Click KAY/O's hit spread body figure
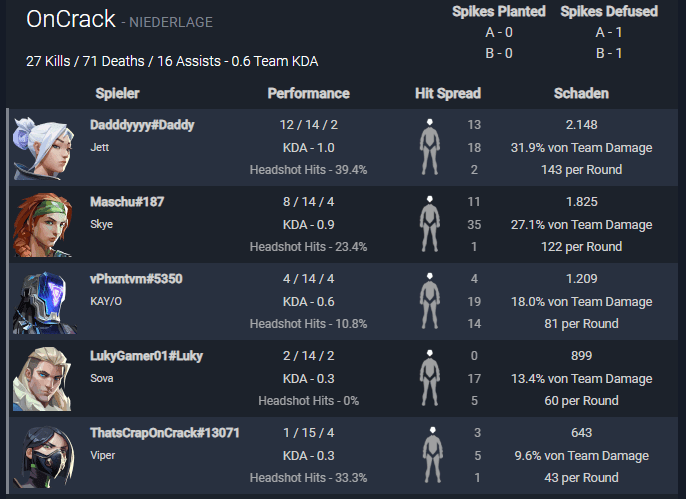 click(x=430, y=301)
